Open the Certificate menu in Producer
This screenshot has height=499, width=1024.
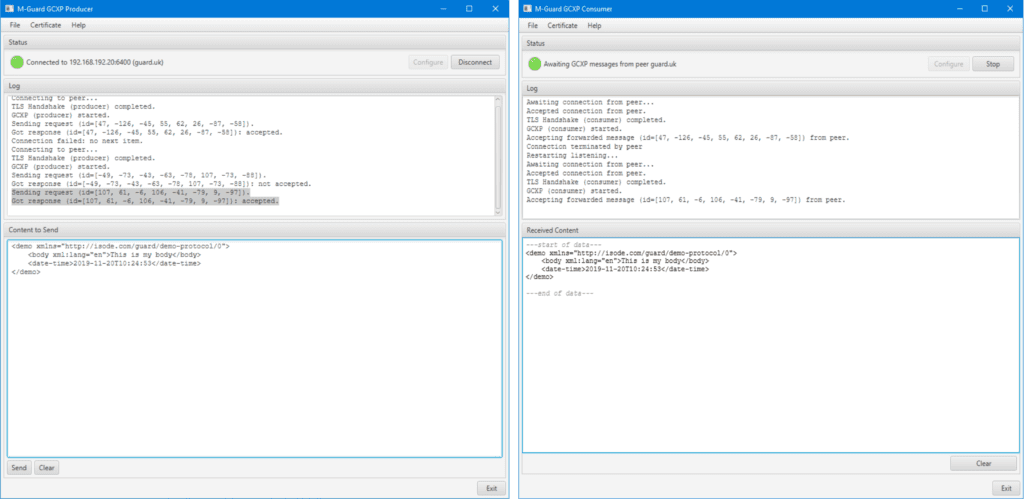44,24
